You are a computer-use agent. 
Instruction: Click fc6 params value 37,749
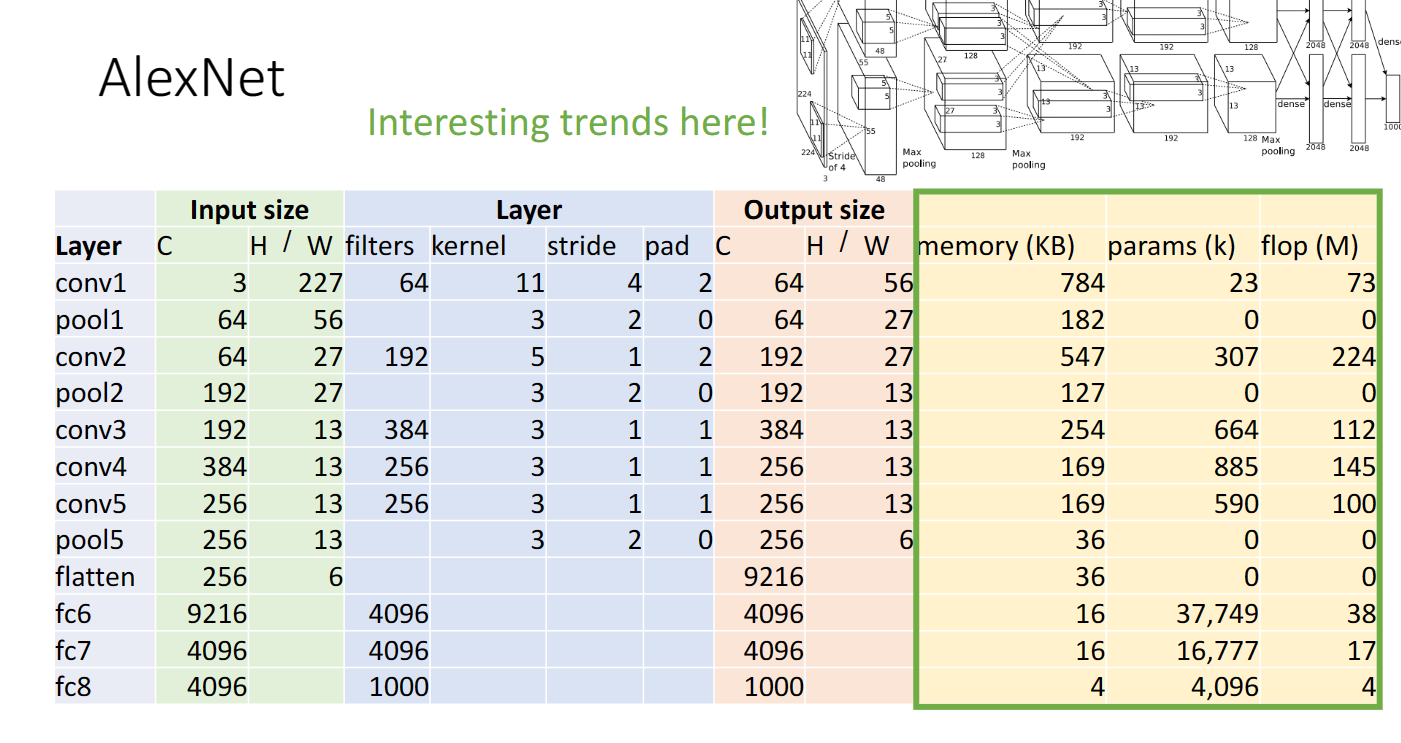point(1215,614)
